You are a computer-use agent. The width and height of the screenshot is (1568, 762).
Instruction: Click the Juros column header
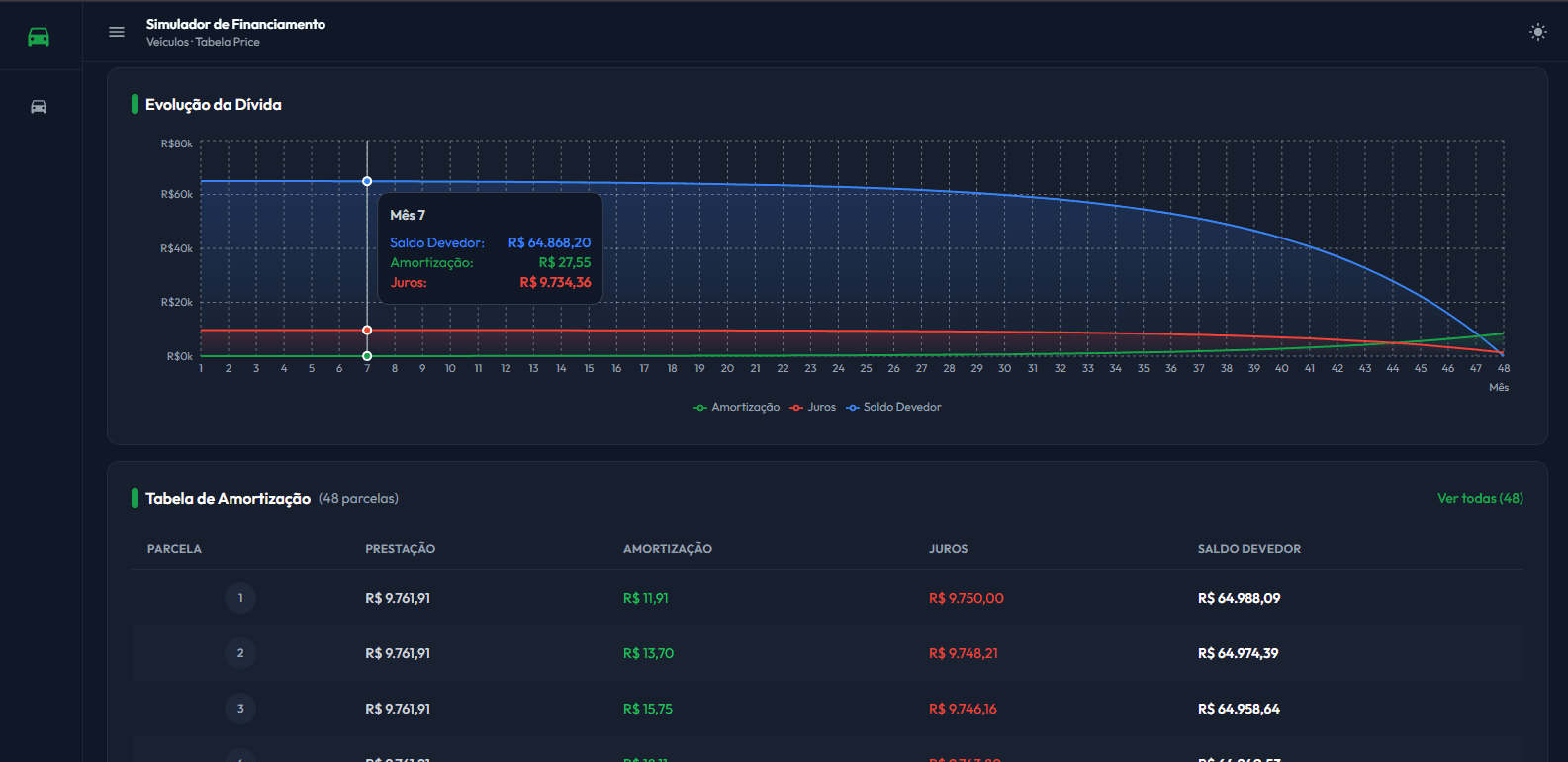[948, 549]
